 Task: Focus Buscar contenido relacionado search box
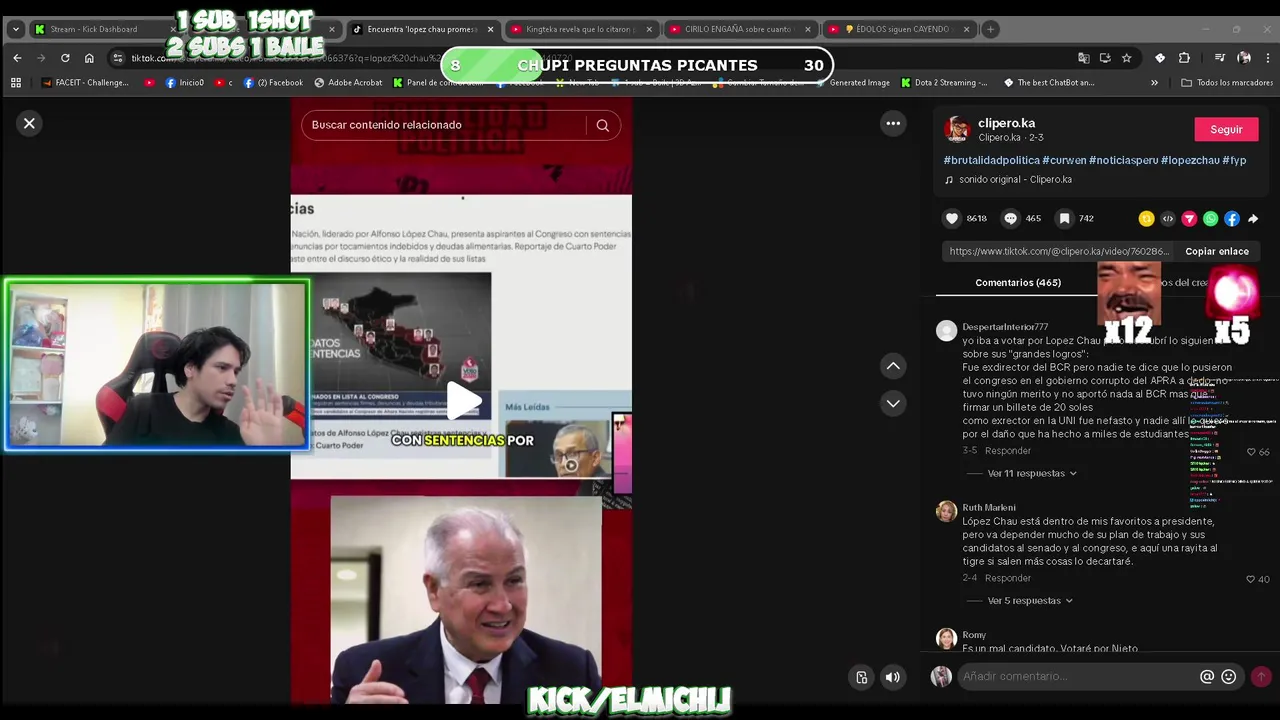[x=445, y=125]
